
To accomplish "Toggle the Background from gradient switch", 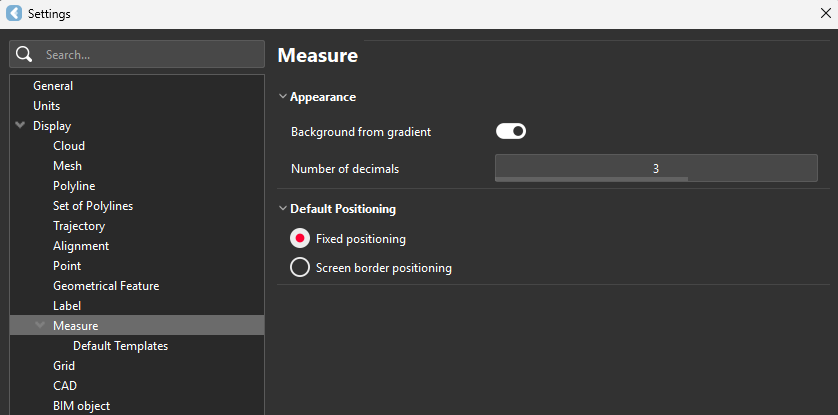I will tap(510, 131).
